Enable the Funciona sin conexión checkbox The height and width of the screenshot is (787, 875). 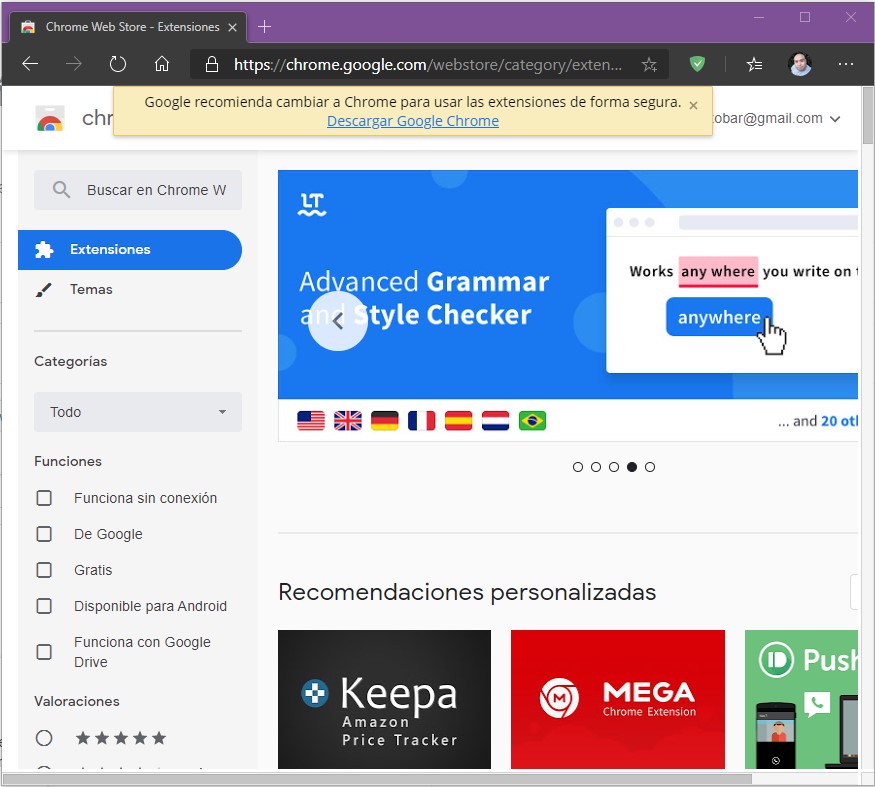tap(44, 498)
